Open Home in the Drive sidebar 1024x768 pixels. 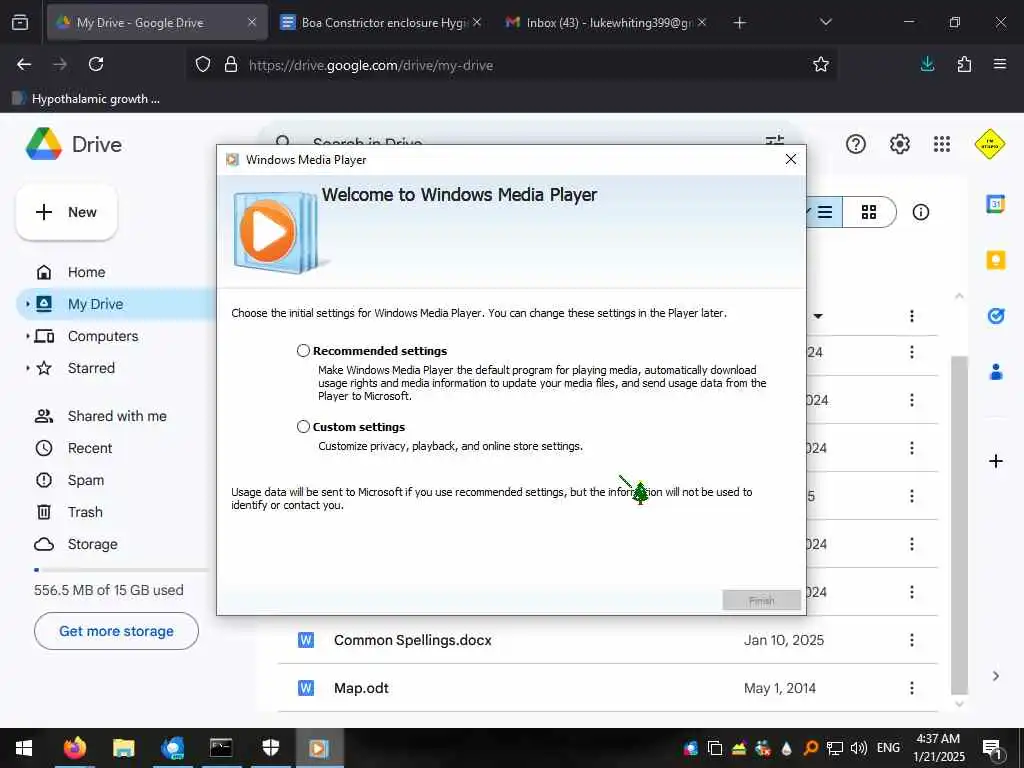coord(86,272)
